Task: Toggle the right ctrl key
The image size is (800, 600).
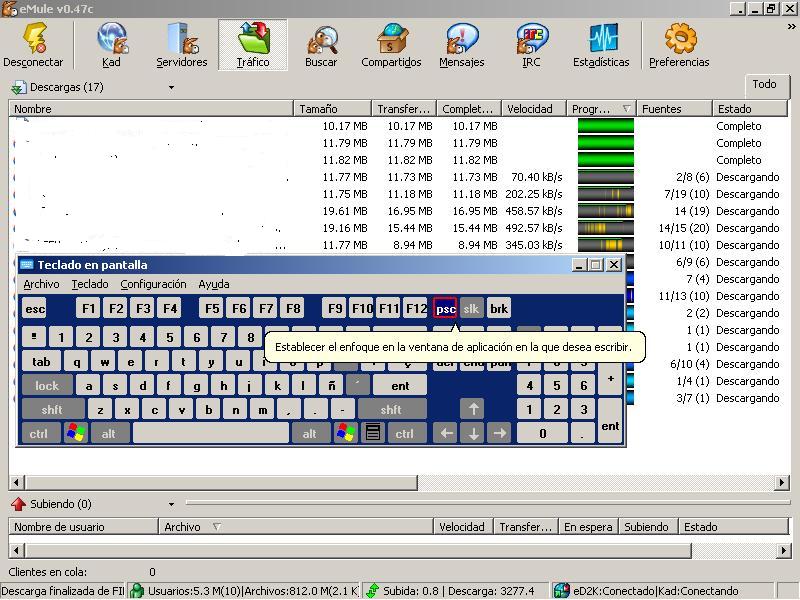Action: click(x=405, y=434)
